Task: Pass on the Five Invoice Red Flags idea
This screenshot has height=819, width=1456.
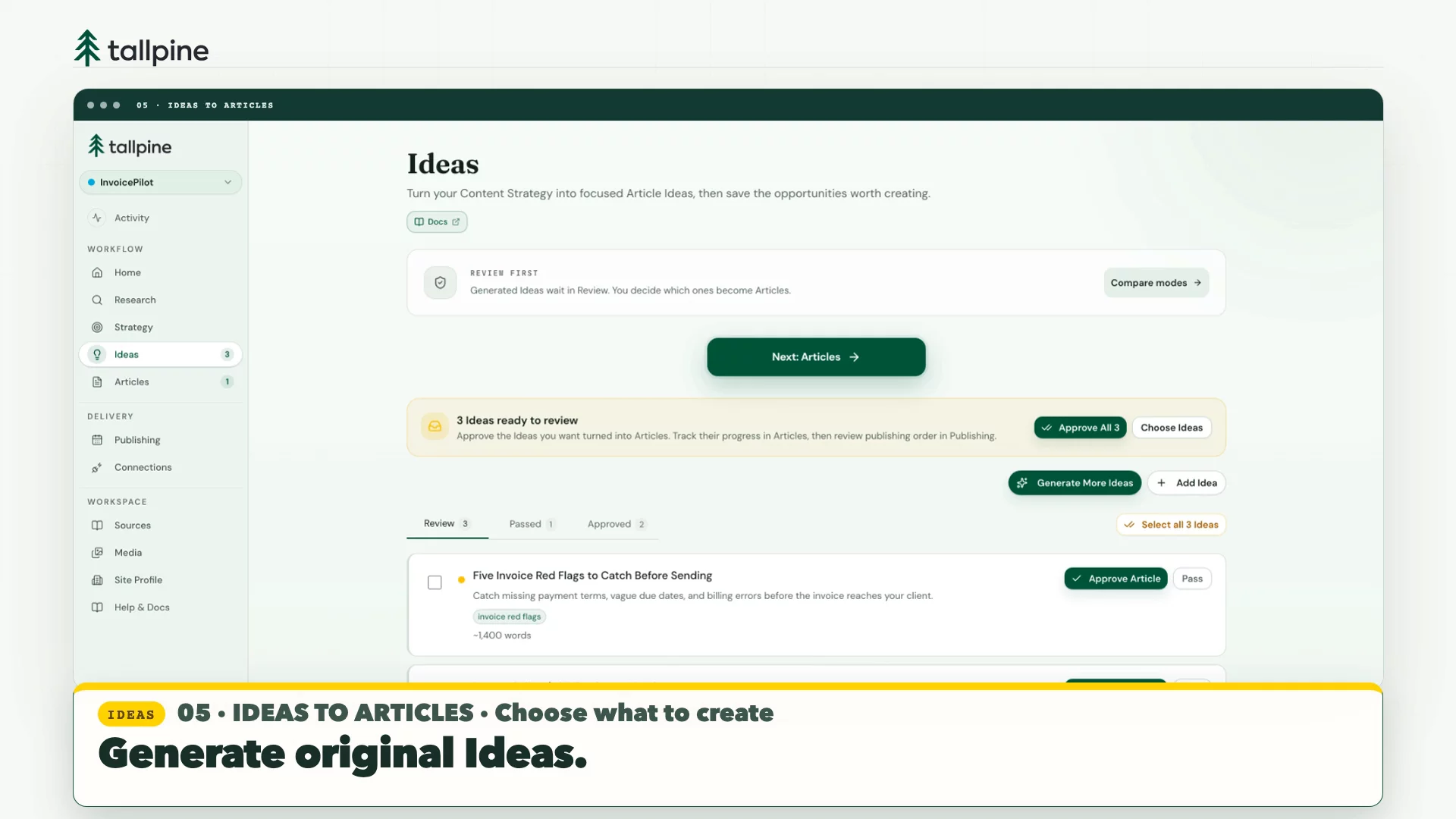Action: (x=1192, y=579)
